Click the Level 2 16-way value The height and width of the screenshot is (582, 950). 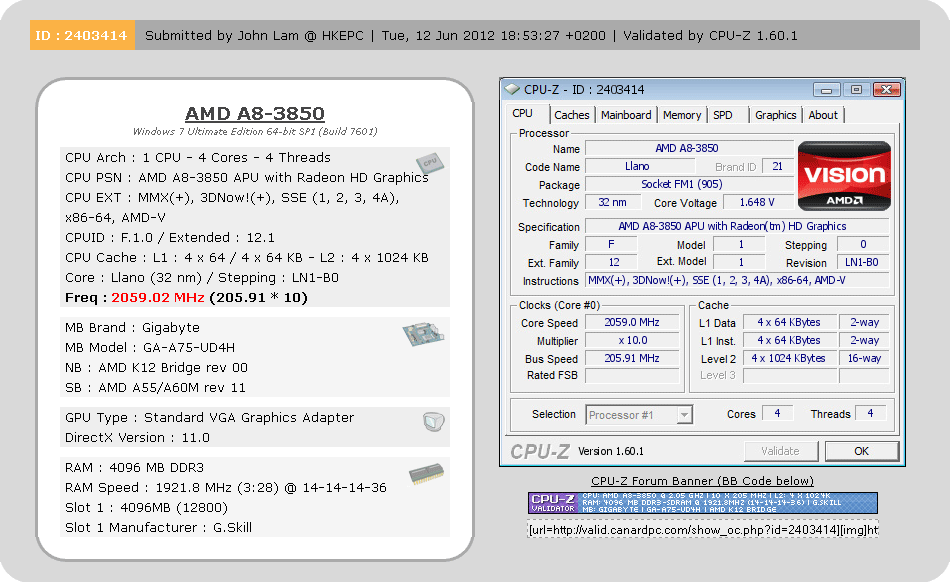click(x=864, y=359)
